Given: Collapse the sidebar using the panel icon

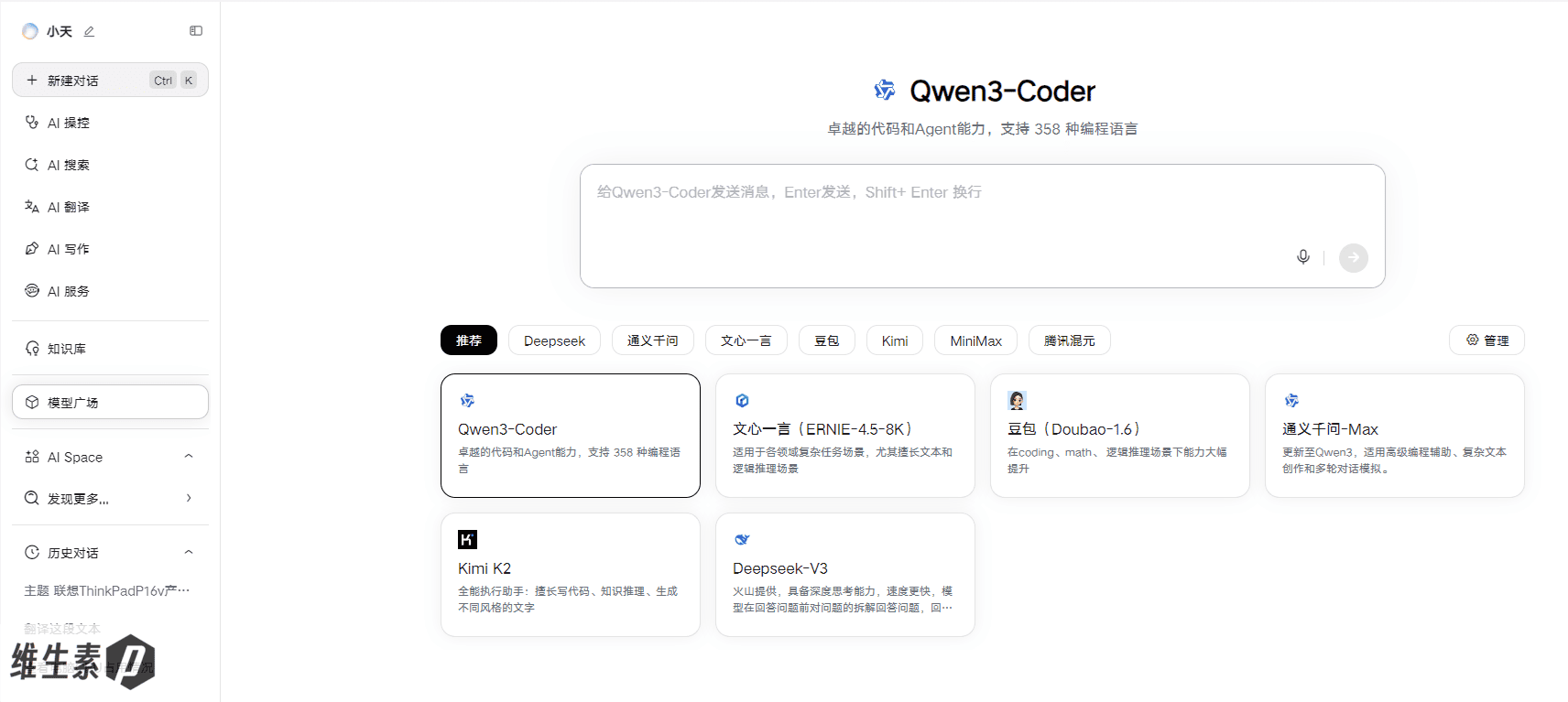Looking at the screenshot, I should coord(196,31).
